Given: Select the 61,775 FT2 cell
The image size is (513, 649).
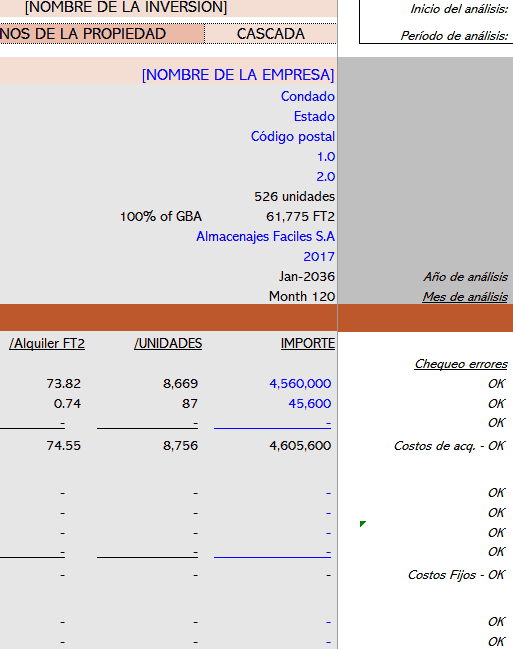Looking at the screenshot, I should pos(300,216).
